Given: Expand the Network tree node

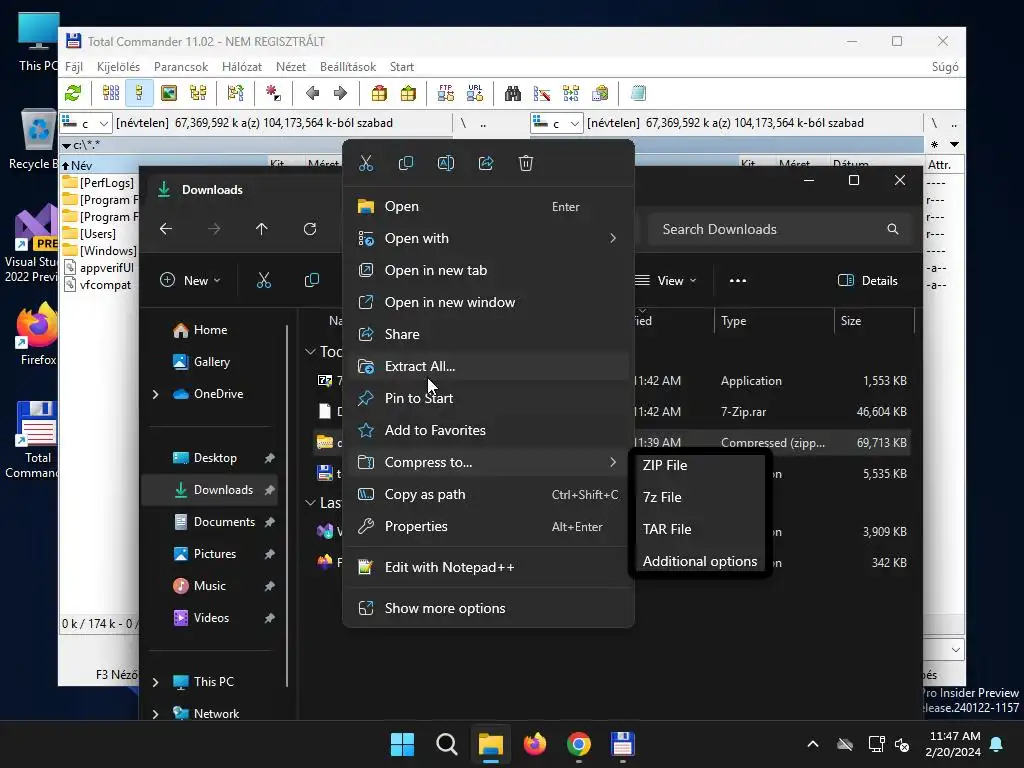Looking at the screenshot, I should pyautogui.click(x=155, y=714).
